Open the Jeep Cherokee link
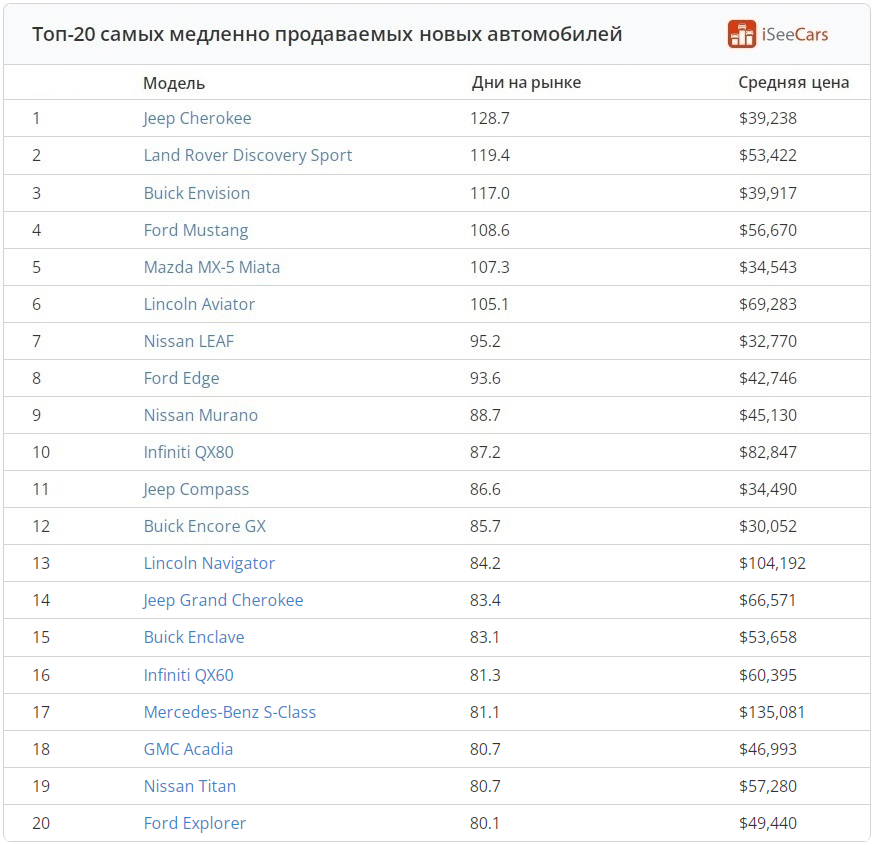Image resolution: width=875 pixels, height=845 pixels. pyautogui.click(x=197, y=118)
